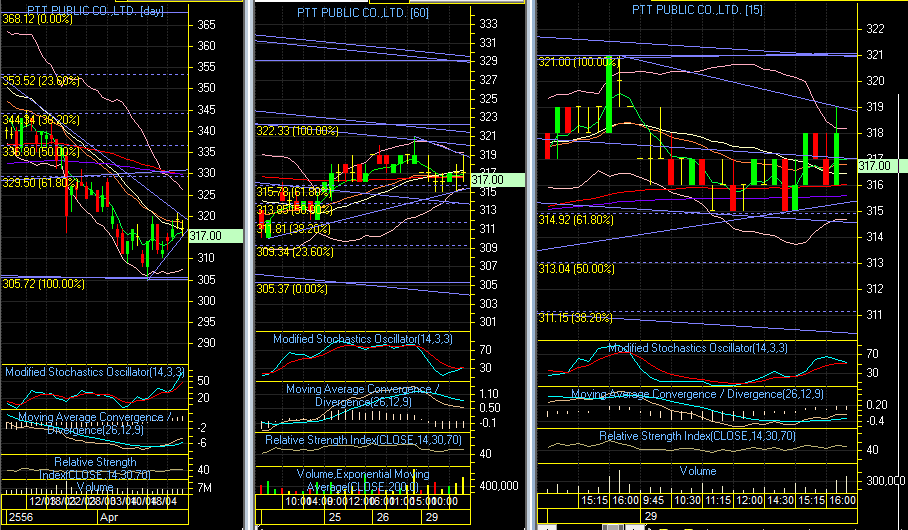The image size is (908, 530).
Task: Select the Stochastics Oscillator title in the 15-minute chart
Action: click(x=697, y=348)
